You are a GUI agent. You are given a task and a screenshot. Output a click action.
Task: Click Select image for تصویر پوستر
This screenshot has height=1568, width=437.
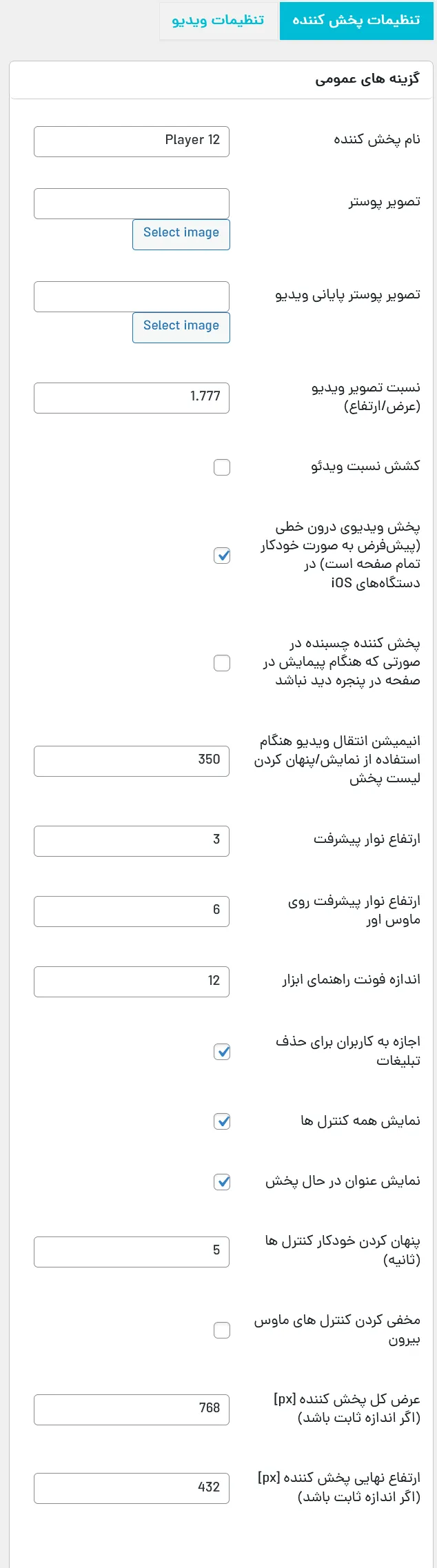[x=181, y=234]
